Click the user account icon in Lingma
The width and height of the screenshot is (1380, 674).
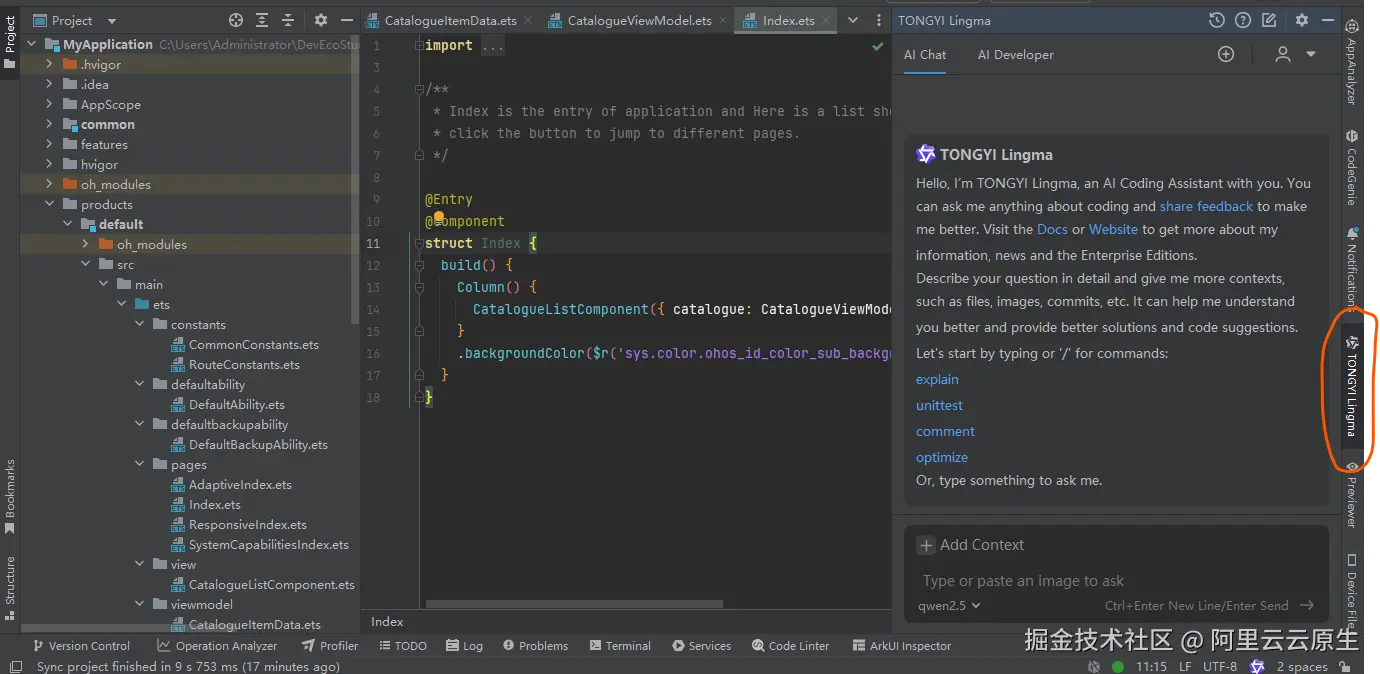click(x=1283, y=55)
